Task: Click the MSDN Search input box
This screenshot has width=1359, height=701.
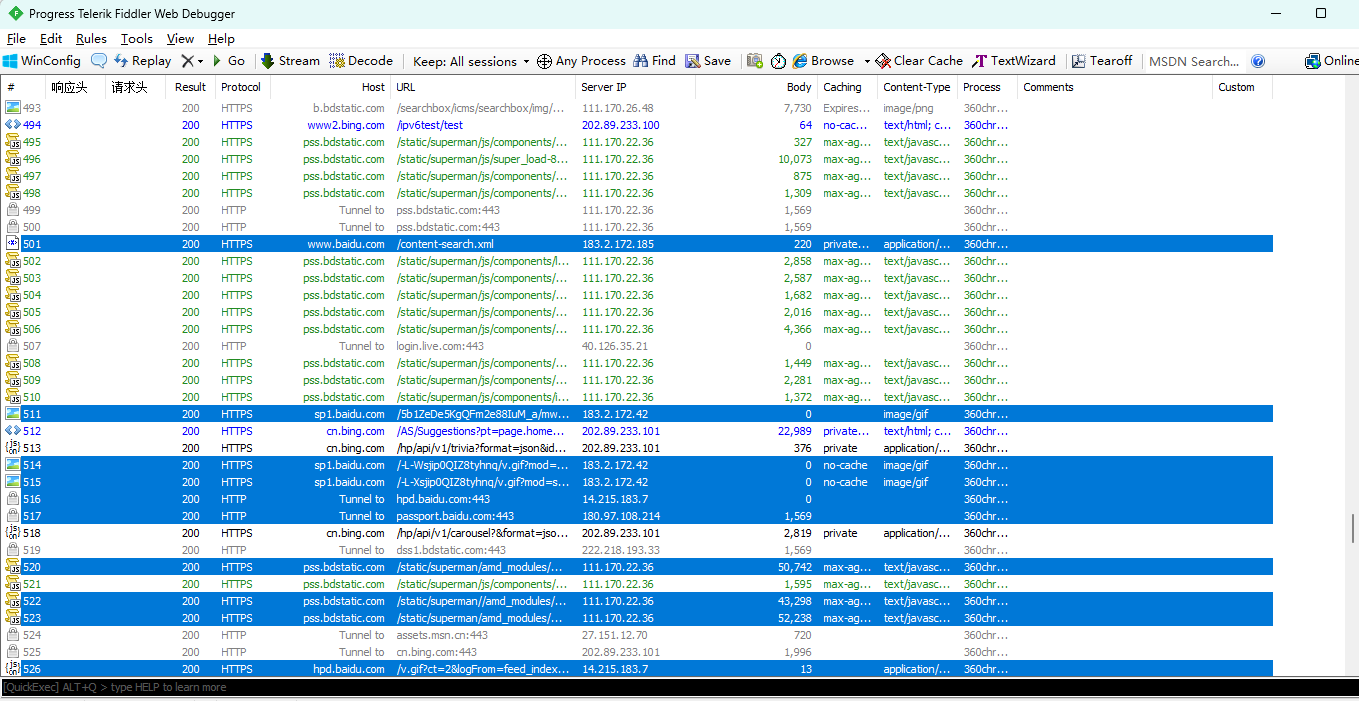Action: (x=1194, y=61)
